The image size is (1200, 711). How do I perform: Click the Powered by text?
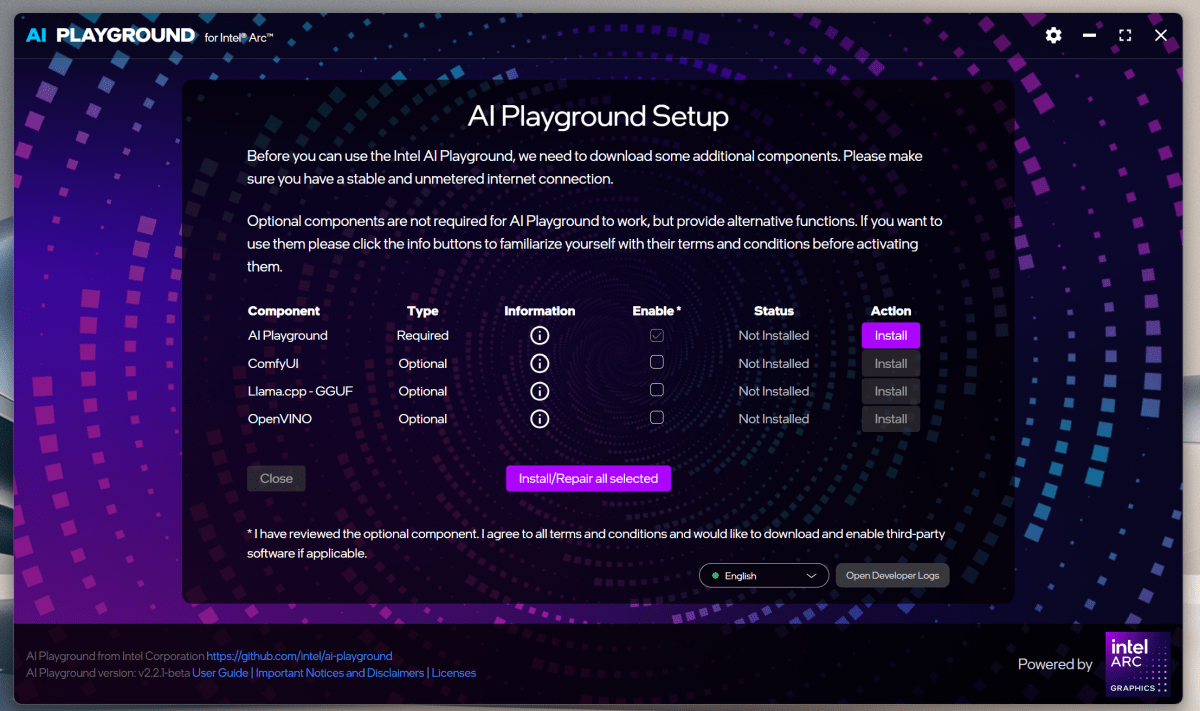point(1055,664)
